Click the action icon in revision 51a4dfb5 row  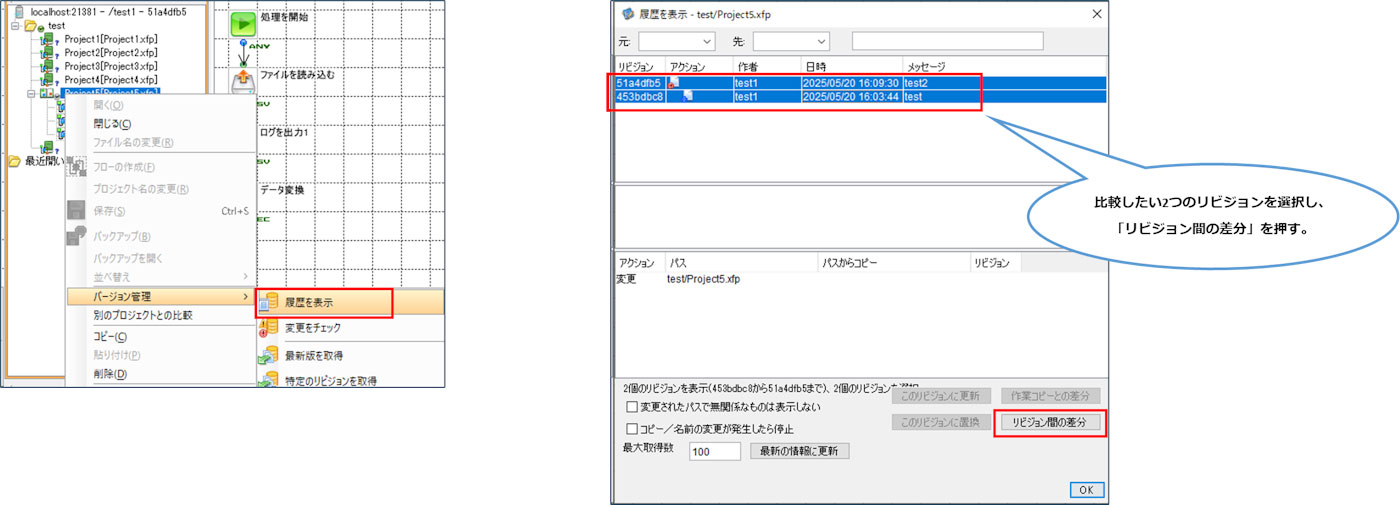click(x=674, y=82)
